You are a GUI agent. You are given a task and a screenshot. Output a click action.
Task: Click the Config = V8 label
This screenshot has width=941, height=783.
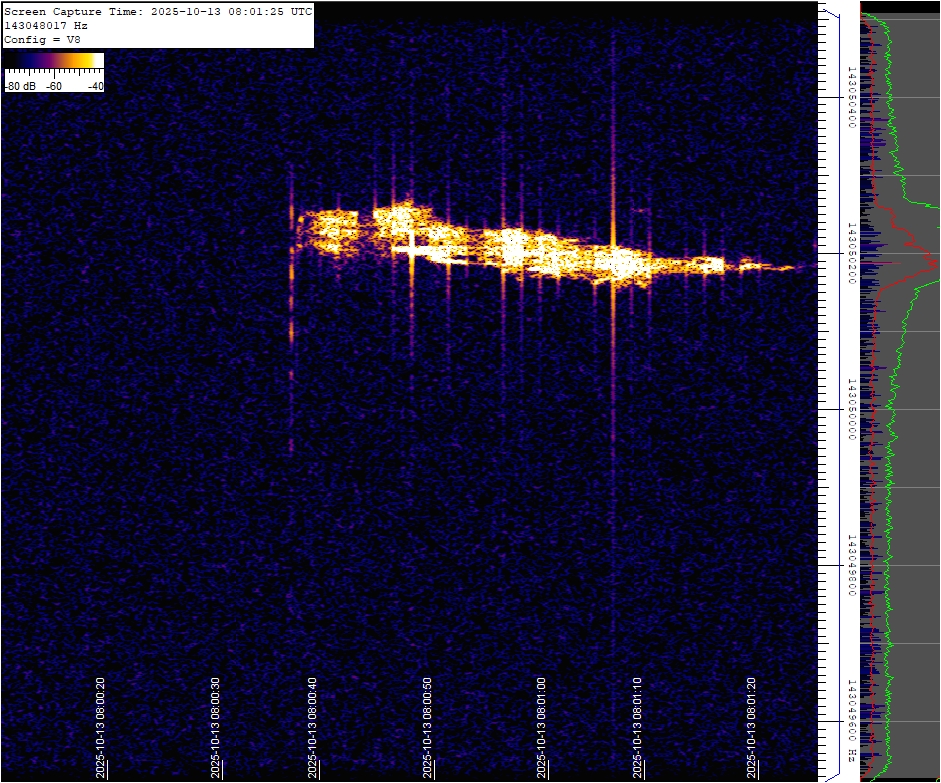tap(42, 39)
